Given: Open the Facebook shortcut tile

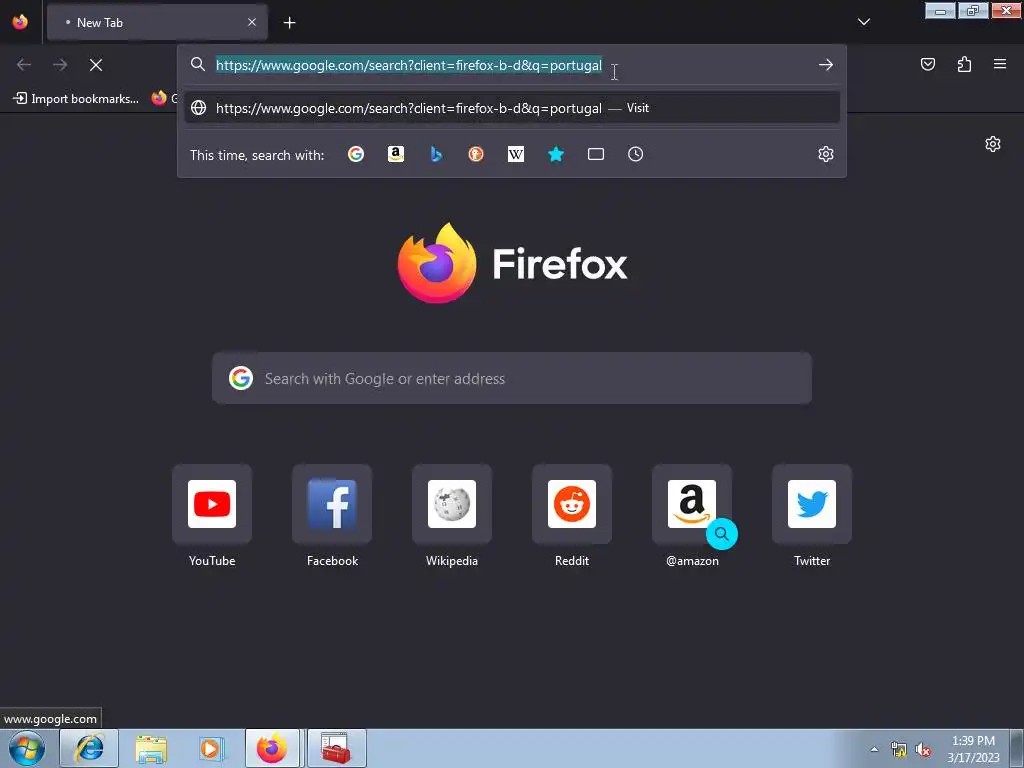Looking at the screenshot, I should [x=332, y=504].
